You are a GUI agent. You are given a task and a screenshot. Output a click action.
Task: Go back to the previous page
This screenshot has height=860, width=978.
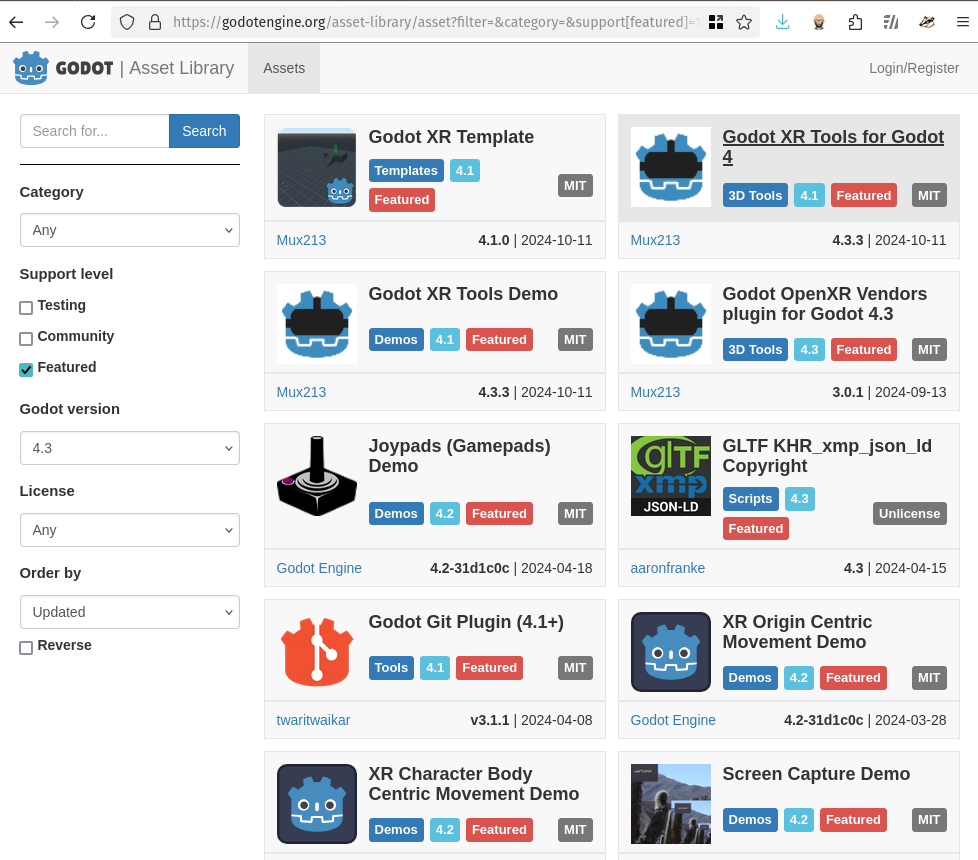coord(17,22)
